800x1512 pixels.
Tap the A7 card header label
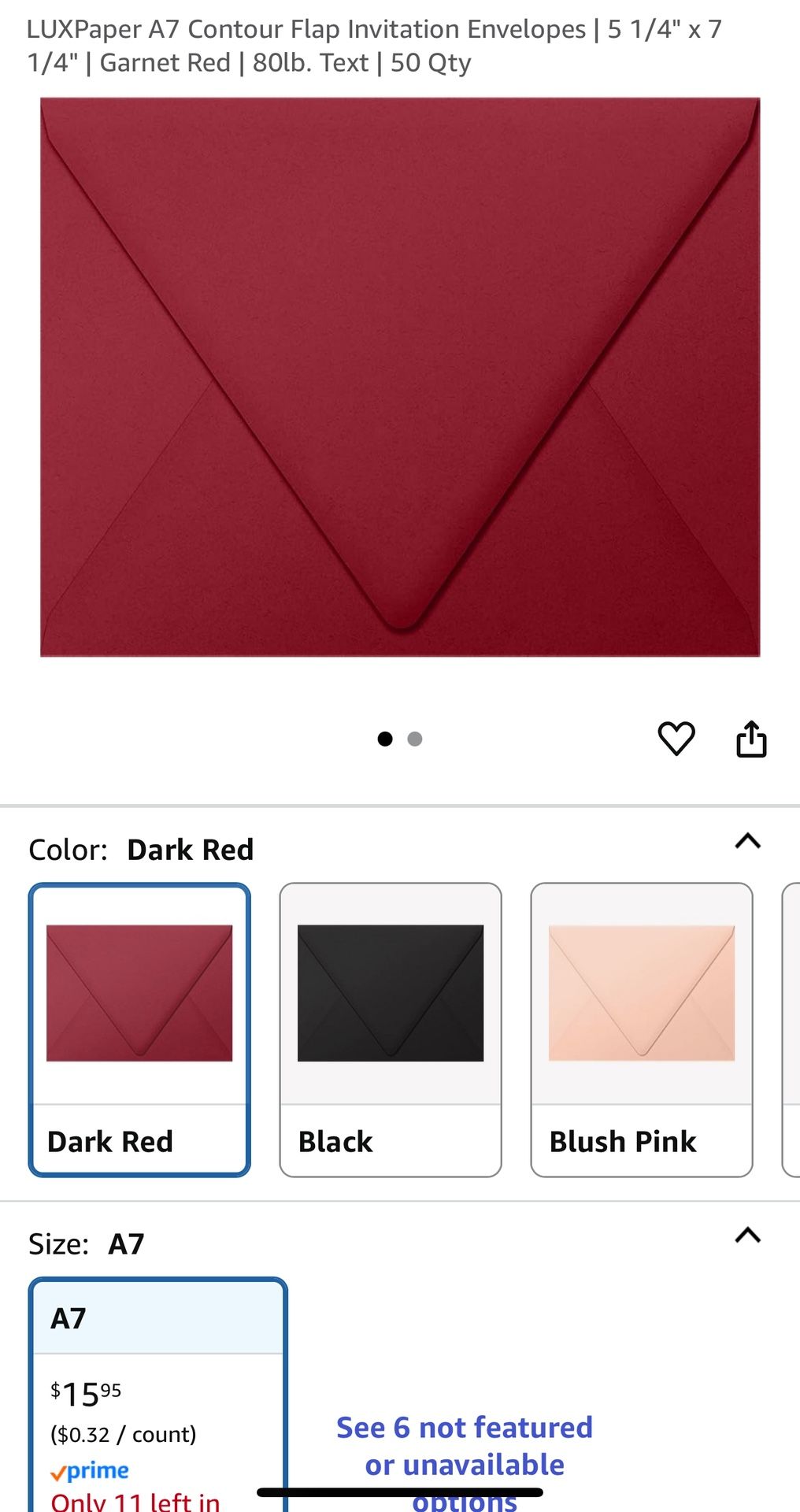(69, 1318)
